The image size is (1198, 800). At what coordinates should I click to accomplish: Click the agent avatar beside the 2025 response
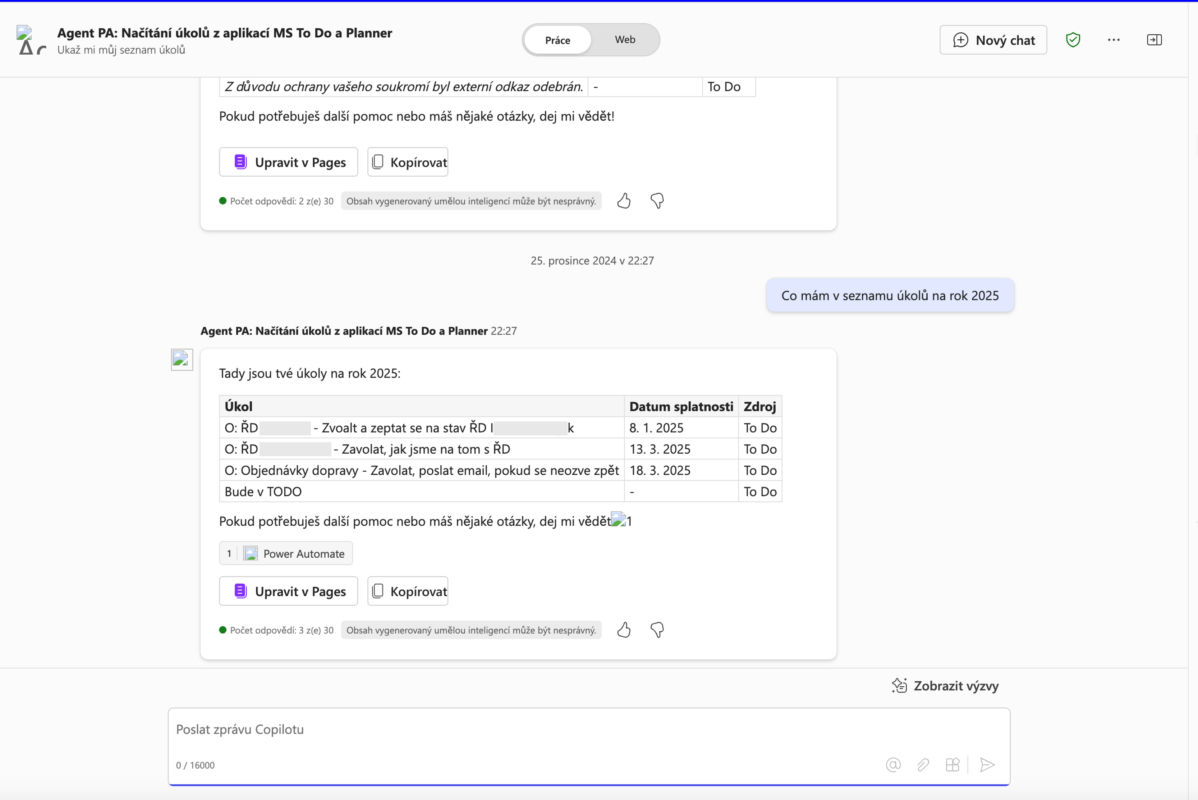pos(182,359)
